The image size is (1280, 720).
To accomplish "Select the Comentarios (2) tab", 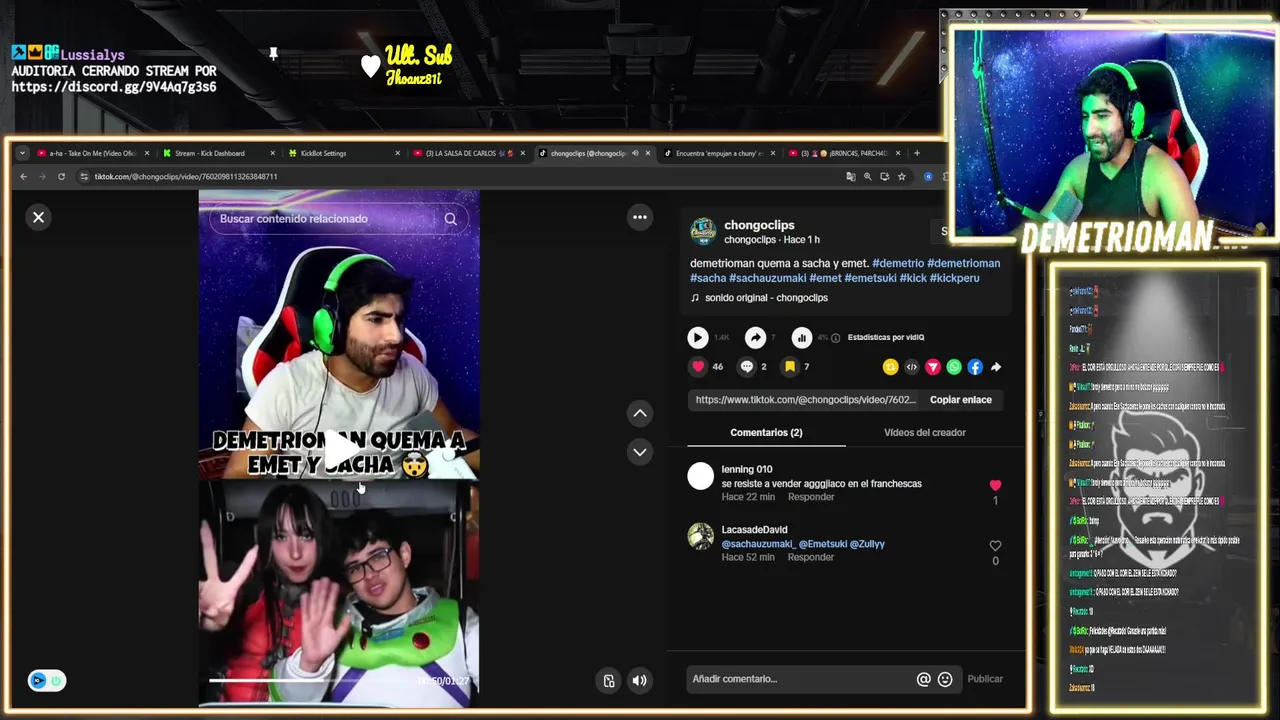I will click(766, 433).
